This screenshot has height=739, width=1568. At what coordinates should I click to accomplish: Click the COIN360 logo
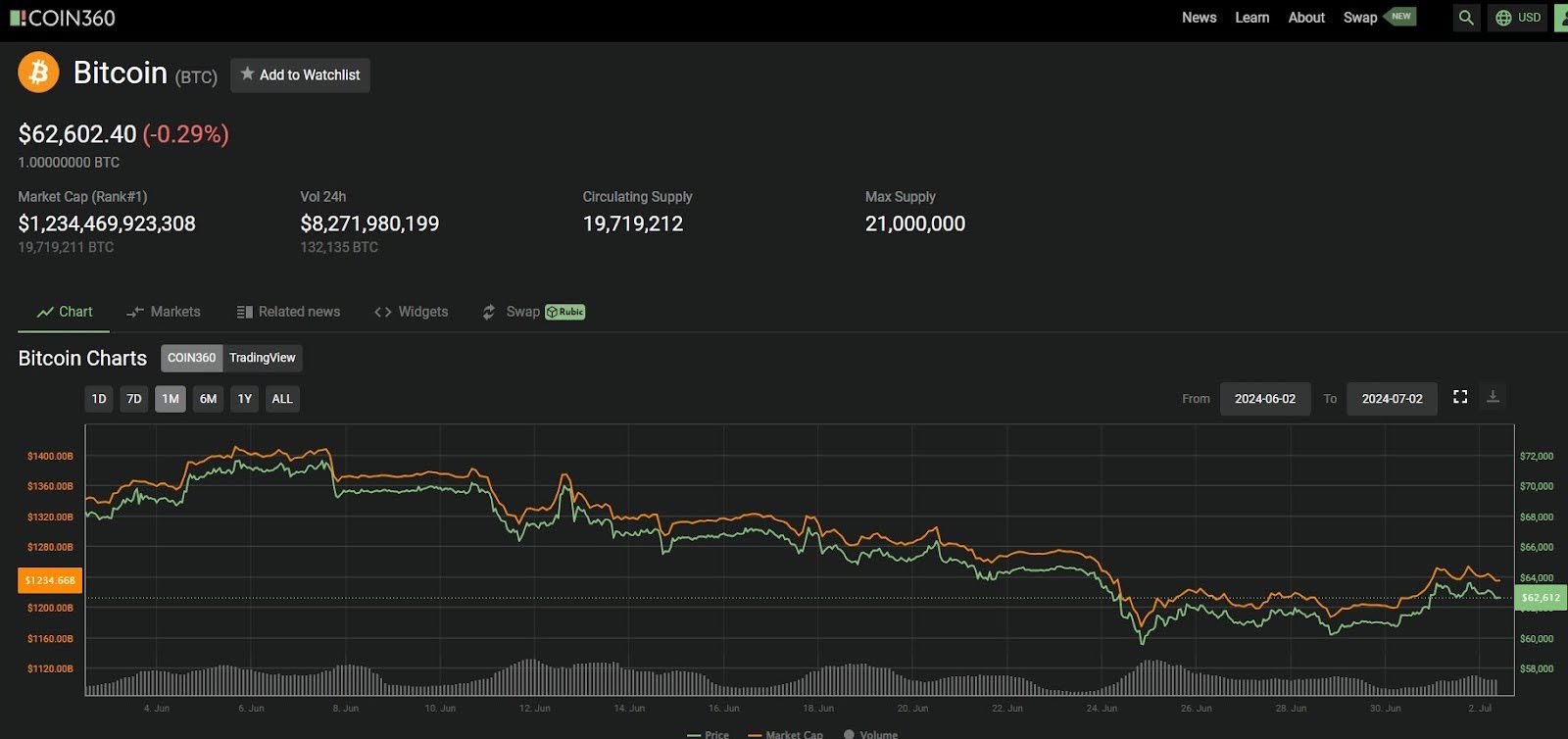pyautogui.click(x=63, y=18)
